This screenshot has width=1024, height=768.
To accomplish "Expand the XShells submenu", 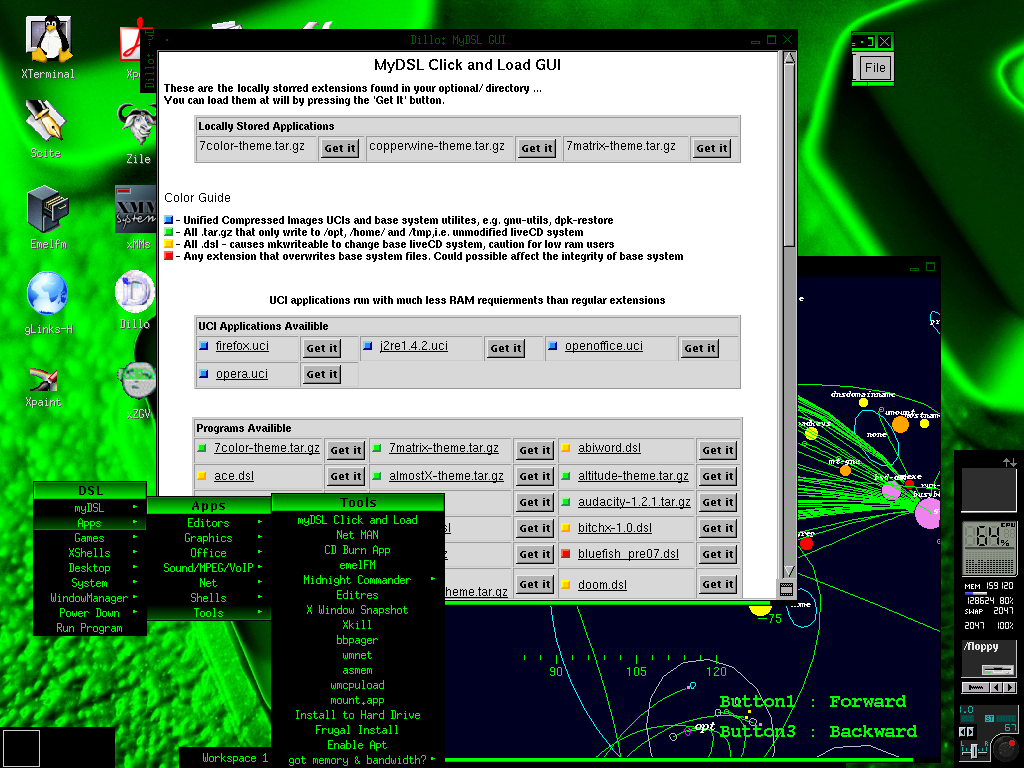I will (x=89, y=553).
